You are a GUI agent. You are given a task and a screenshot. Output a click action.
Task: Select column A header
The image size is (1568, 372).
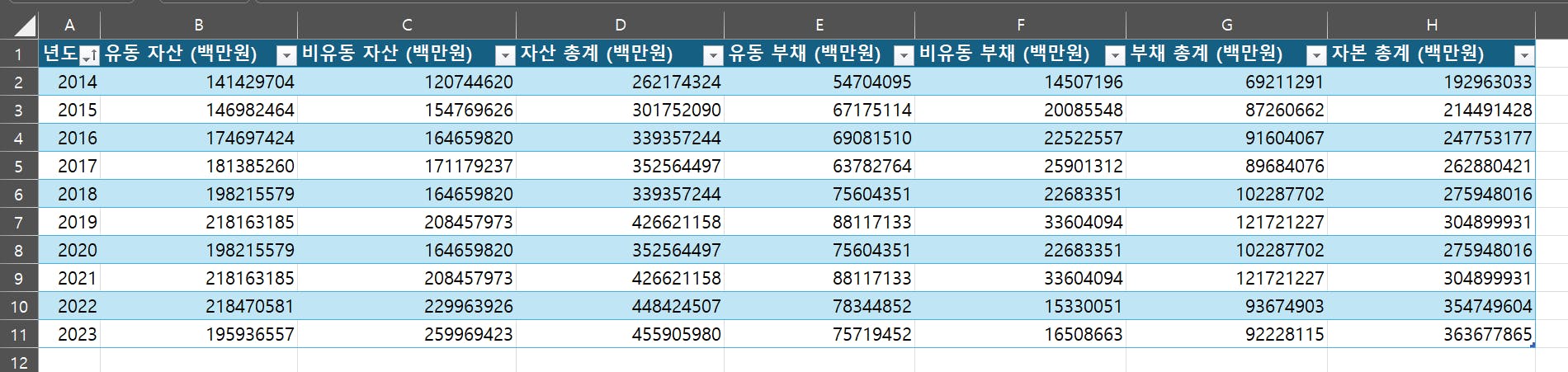(x=69, y=26)
